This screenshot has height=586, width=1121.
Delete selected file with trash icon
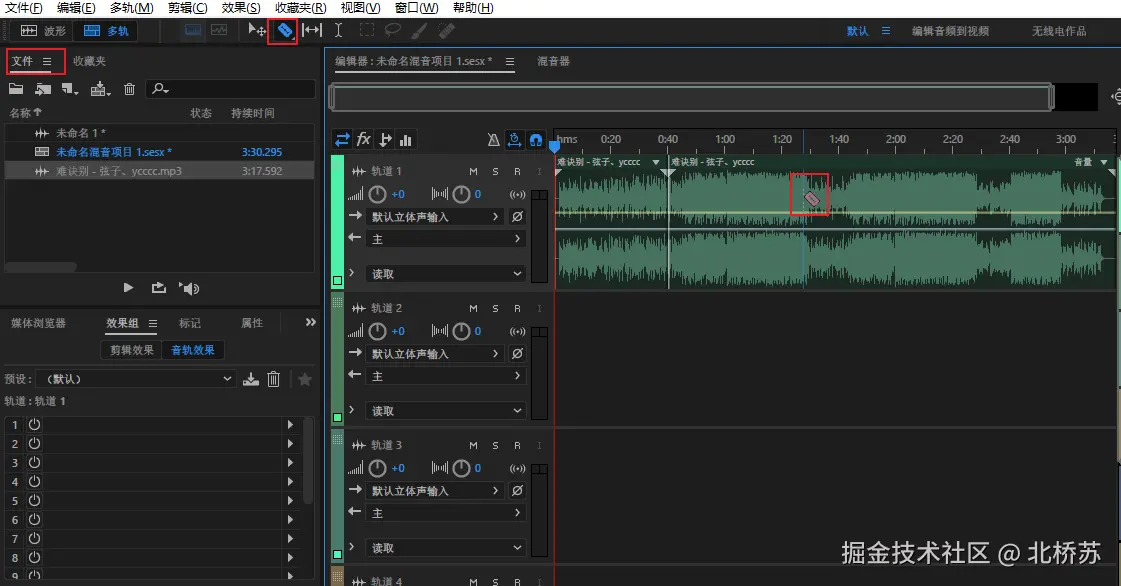coord(129,89)
